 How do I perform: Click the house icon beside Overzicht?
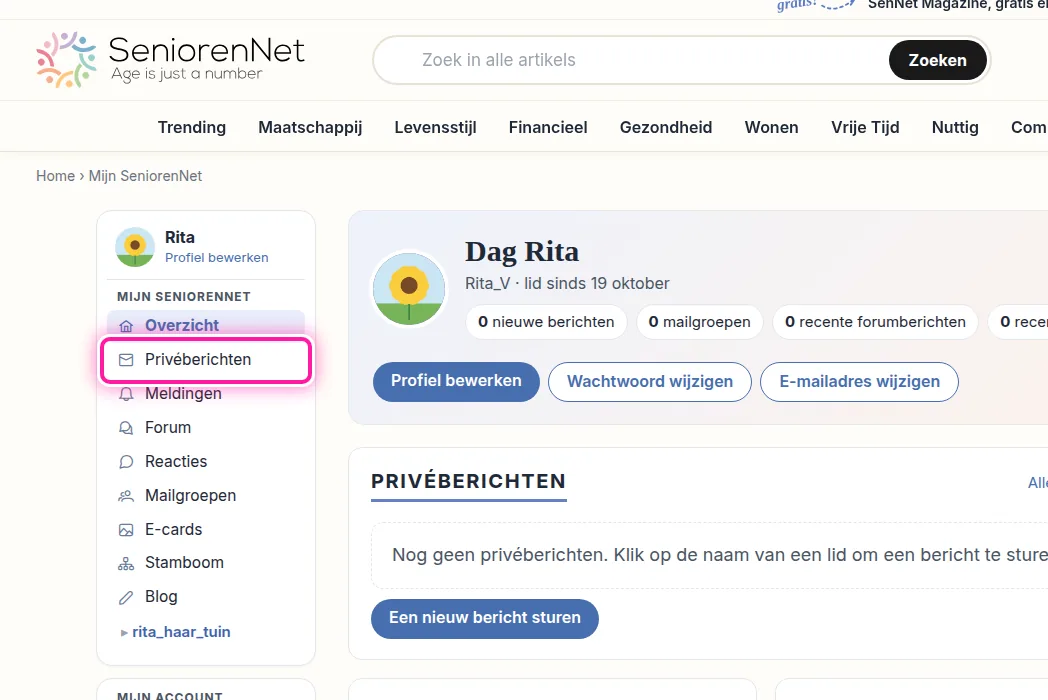126,326
